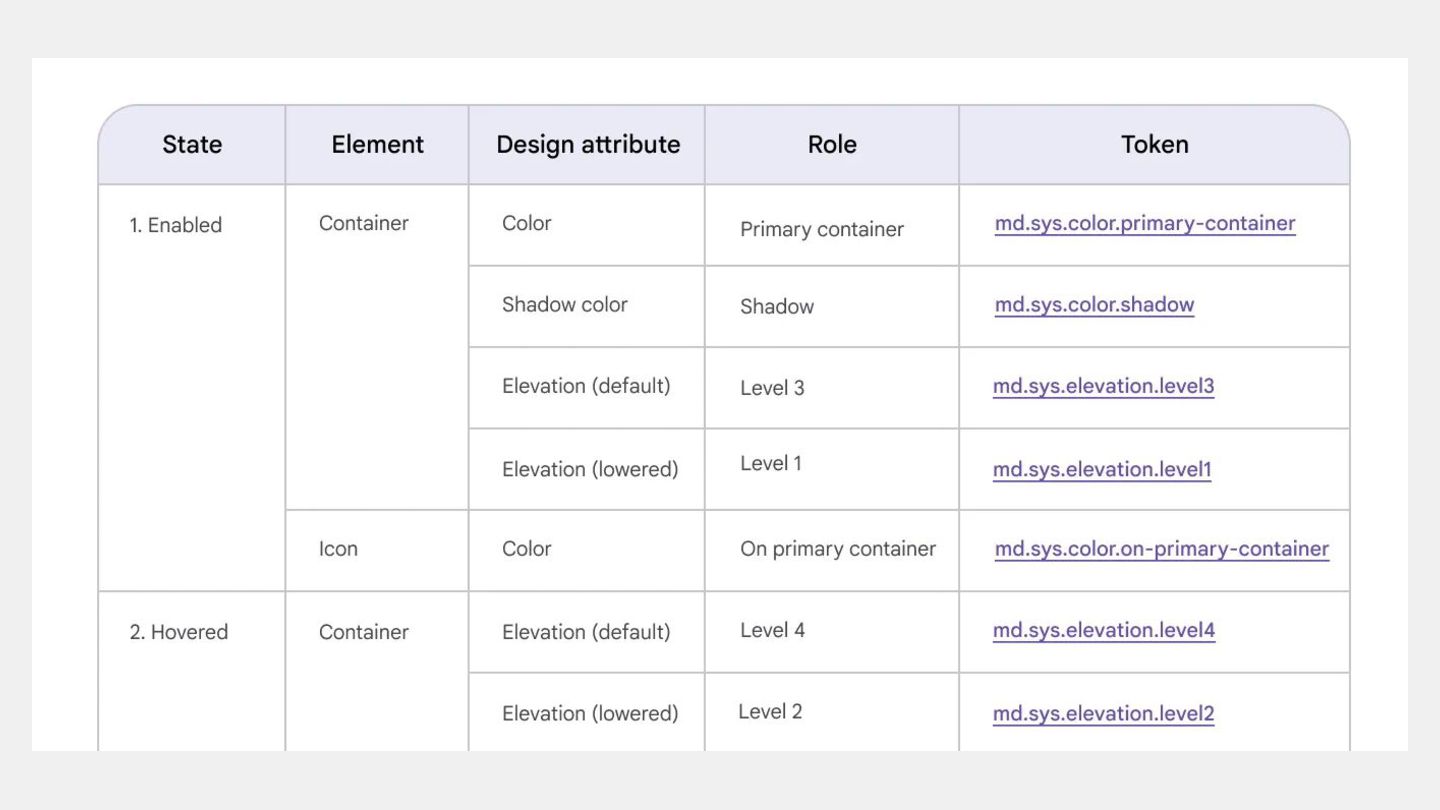Click the 'Shadow color' design attribute cell
1440x810 pixels.
point(564,305)
